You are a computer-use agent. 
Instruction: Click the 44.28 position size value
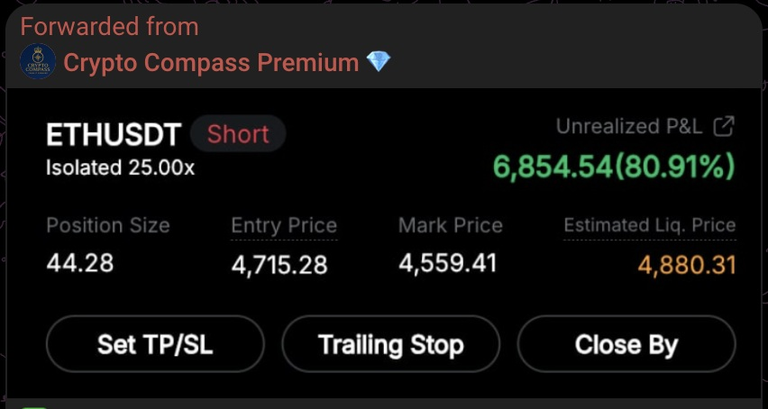(x=80, y=263)
